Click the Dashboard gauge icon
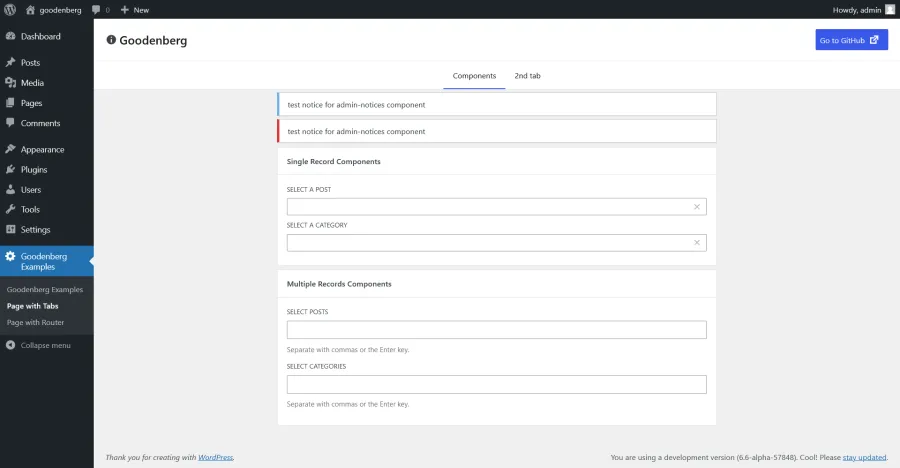The width and height of the screenshot is (900, 468). 10,36
